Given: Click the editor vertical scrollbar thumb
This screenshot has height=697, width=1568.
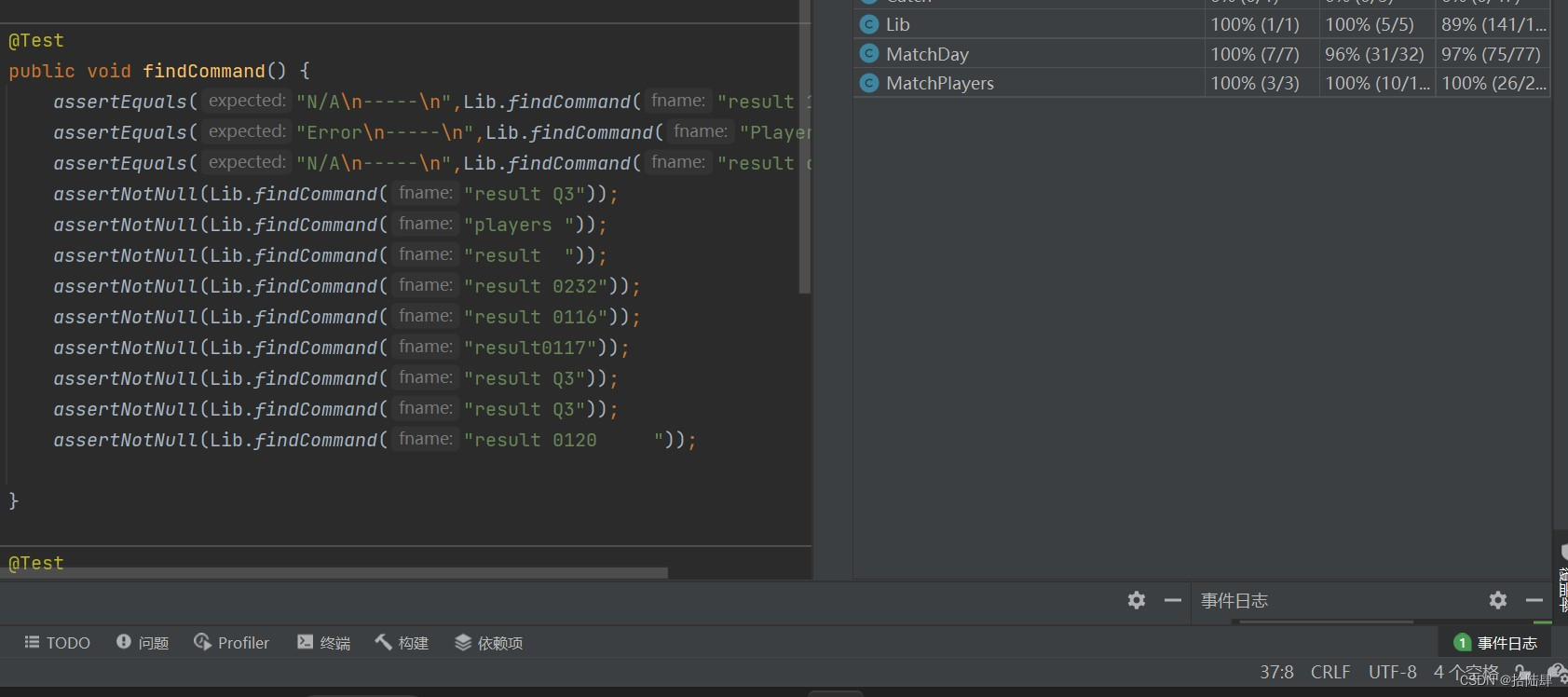Looking at the screenshot, I should 805,146.
